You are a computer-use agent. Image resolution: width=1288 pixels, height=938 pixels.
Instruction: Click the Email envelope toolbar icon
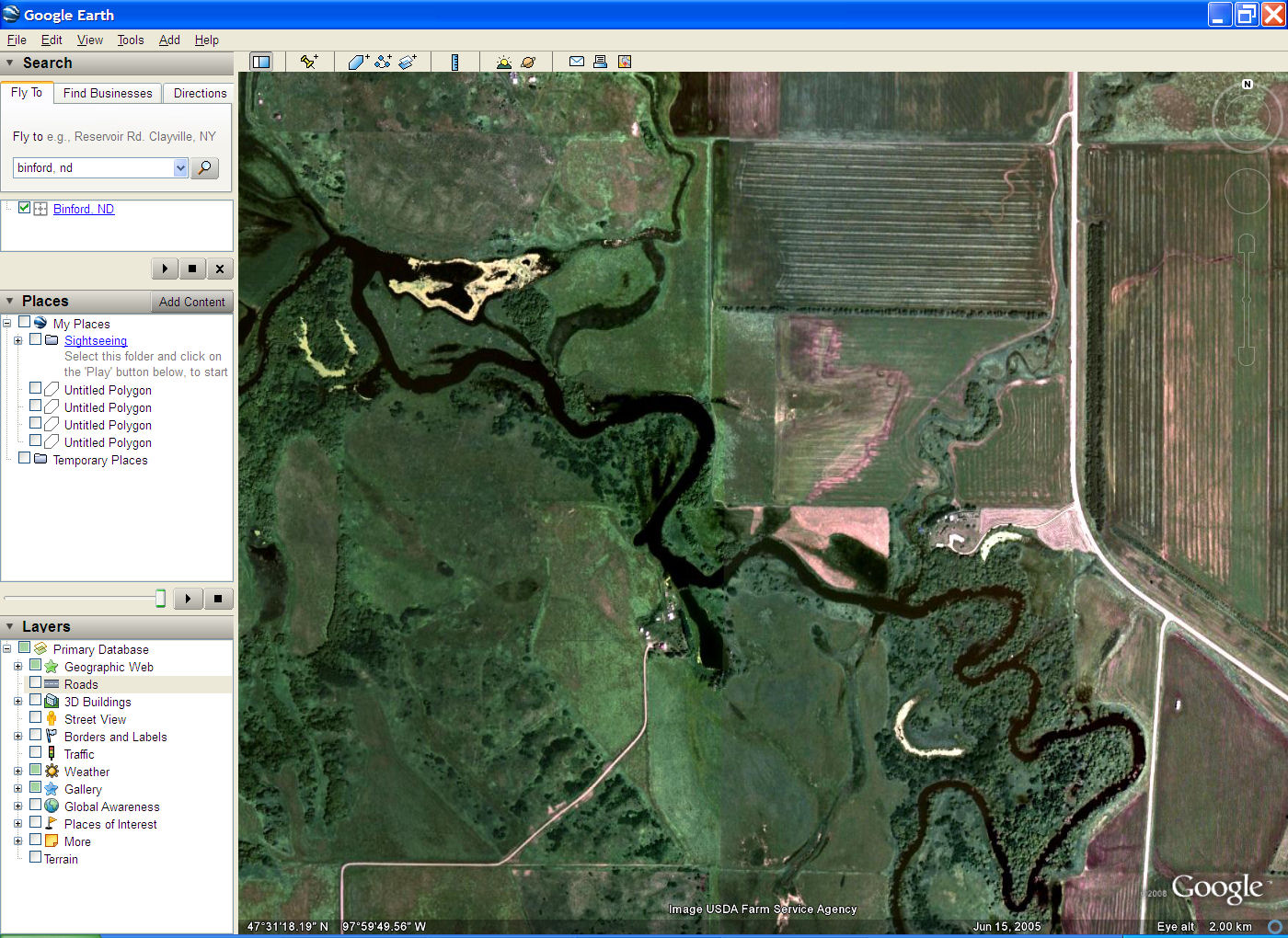click(577, 62)
